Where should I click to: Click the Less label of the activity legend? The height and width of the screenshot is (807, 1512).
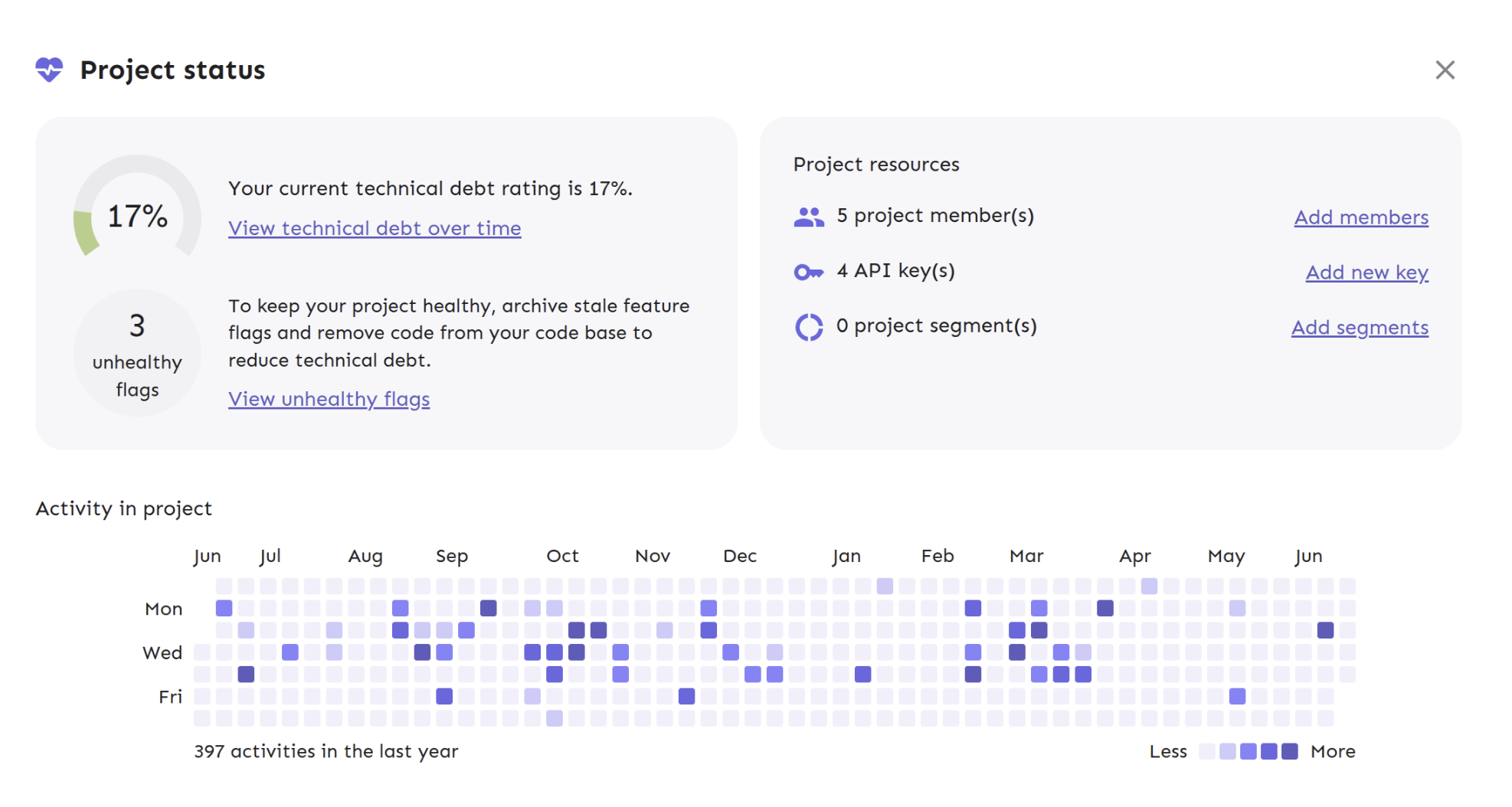tap(1167, 751)
